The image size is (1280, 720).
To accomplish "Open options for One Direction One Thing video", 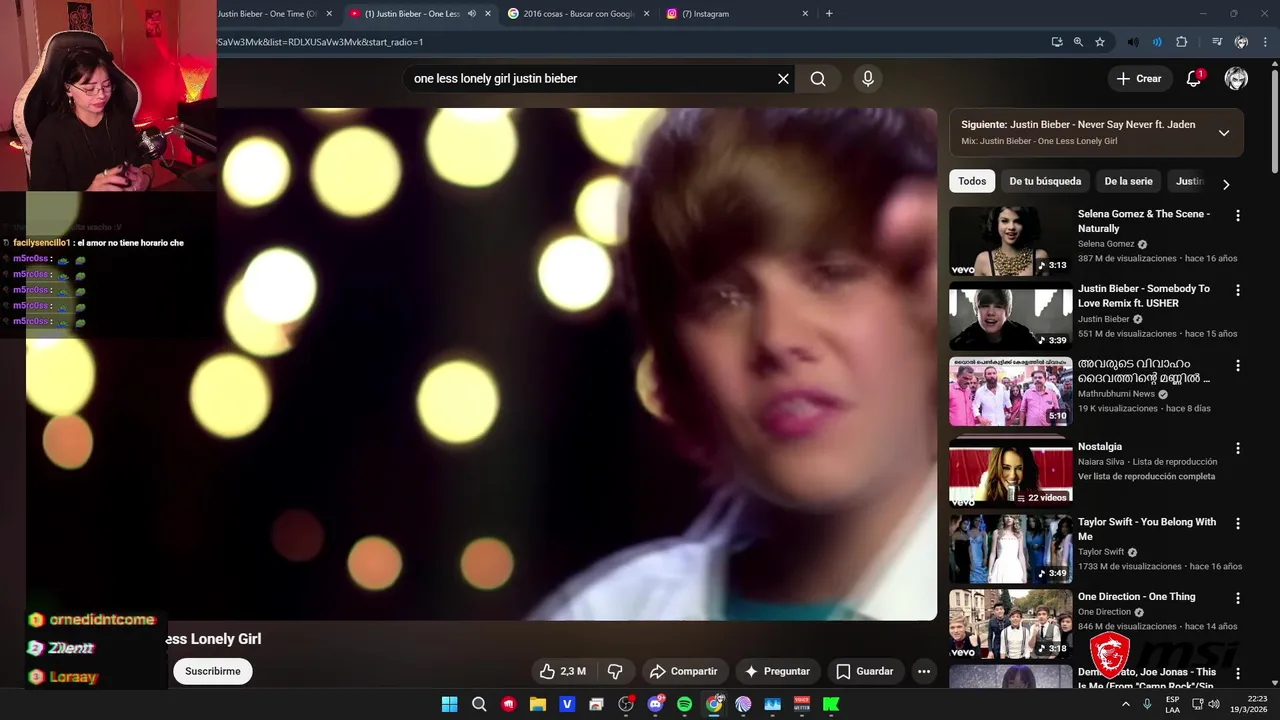I will click(x=1238, y=598).
